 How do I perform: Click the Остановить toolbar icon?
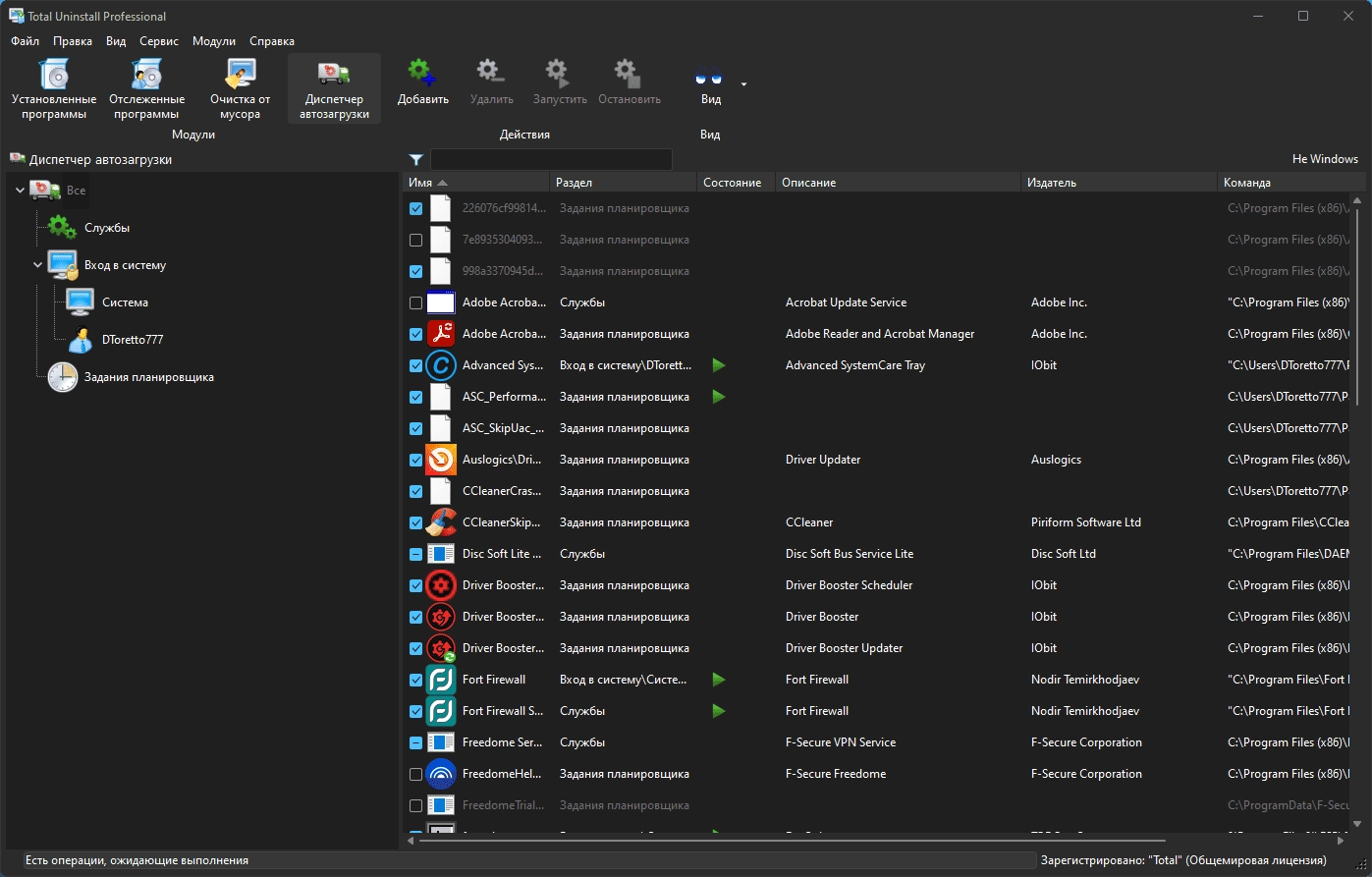click(629, 72)
